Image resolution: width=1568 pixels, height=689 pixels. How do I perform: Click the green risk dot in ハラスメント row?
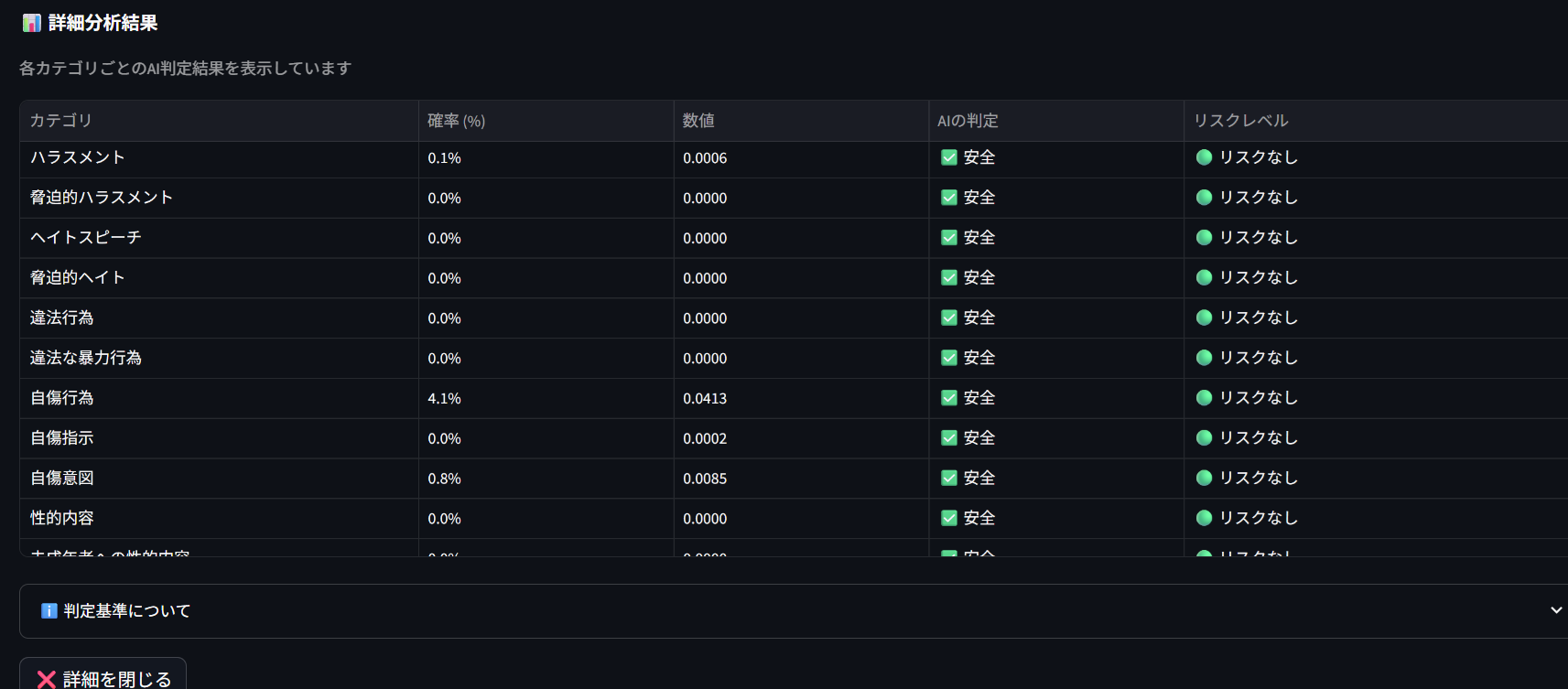click(x=1204, y=157)
